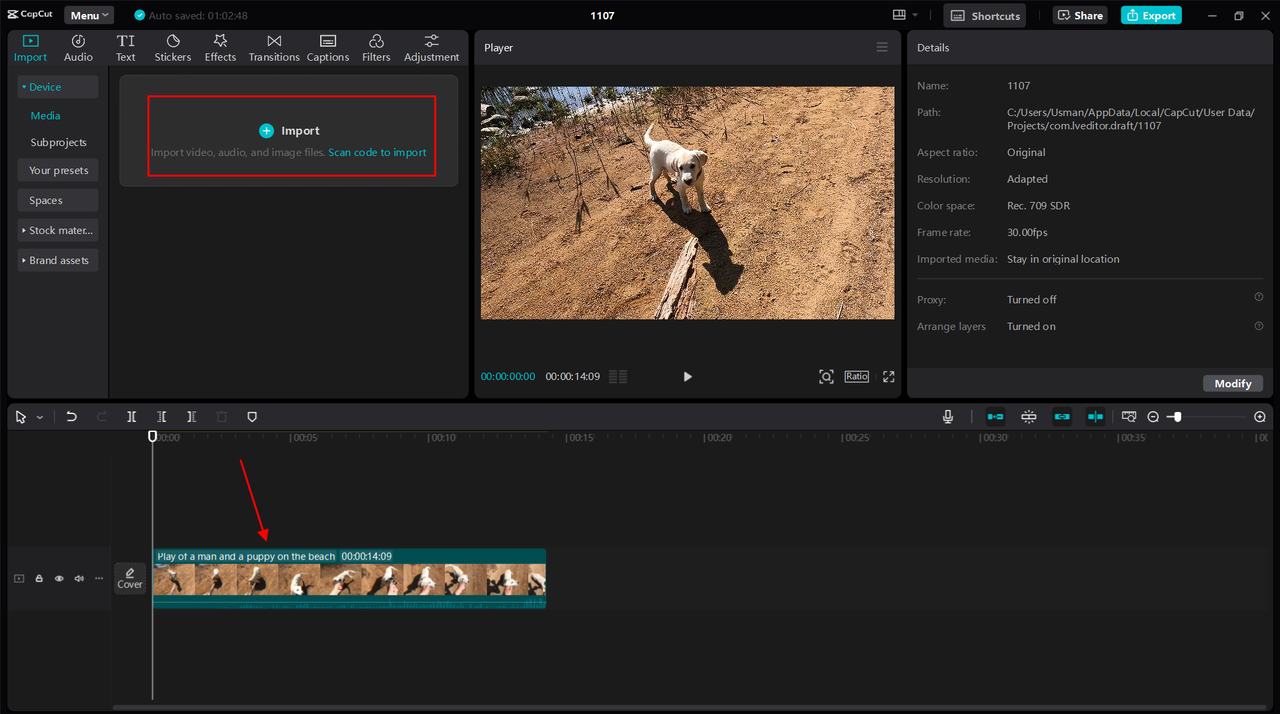Add a marker shield icon

(252, 417)
